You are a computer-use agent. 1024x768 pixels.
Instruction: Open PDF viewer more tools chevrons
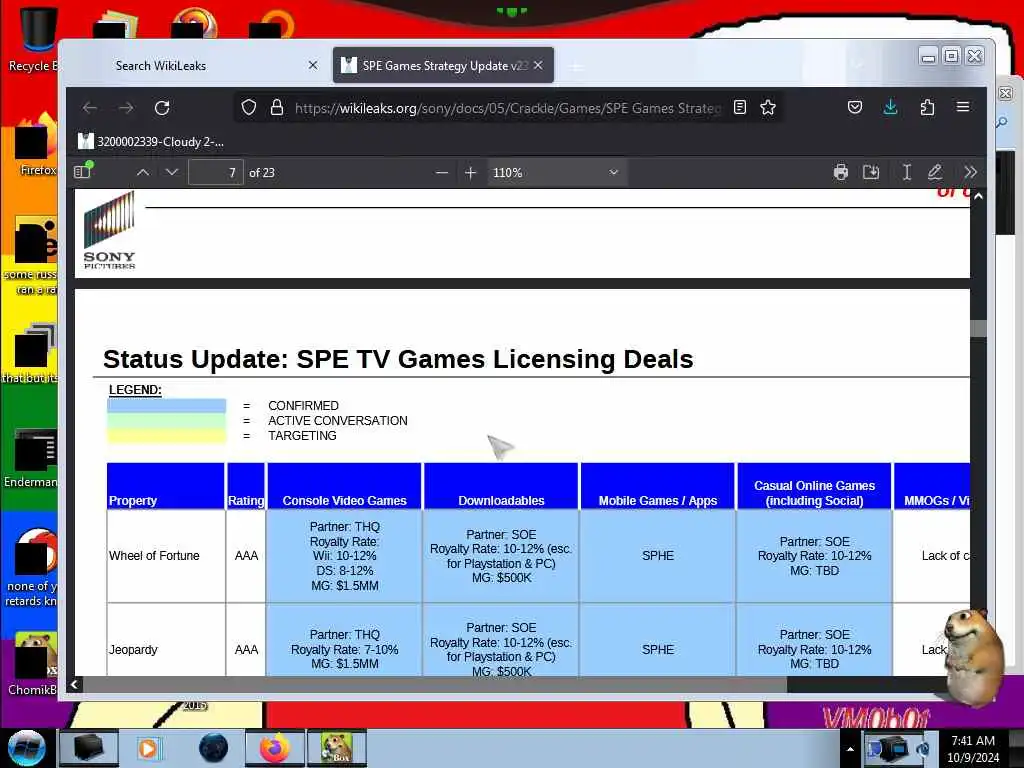tap(970, 172)
